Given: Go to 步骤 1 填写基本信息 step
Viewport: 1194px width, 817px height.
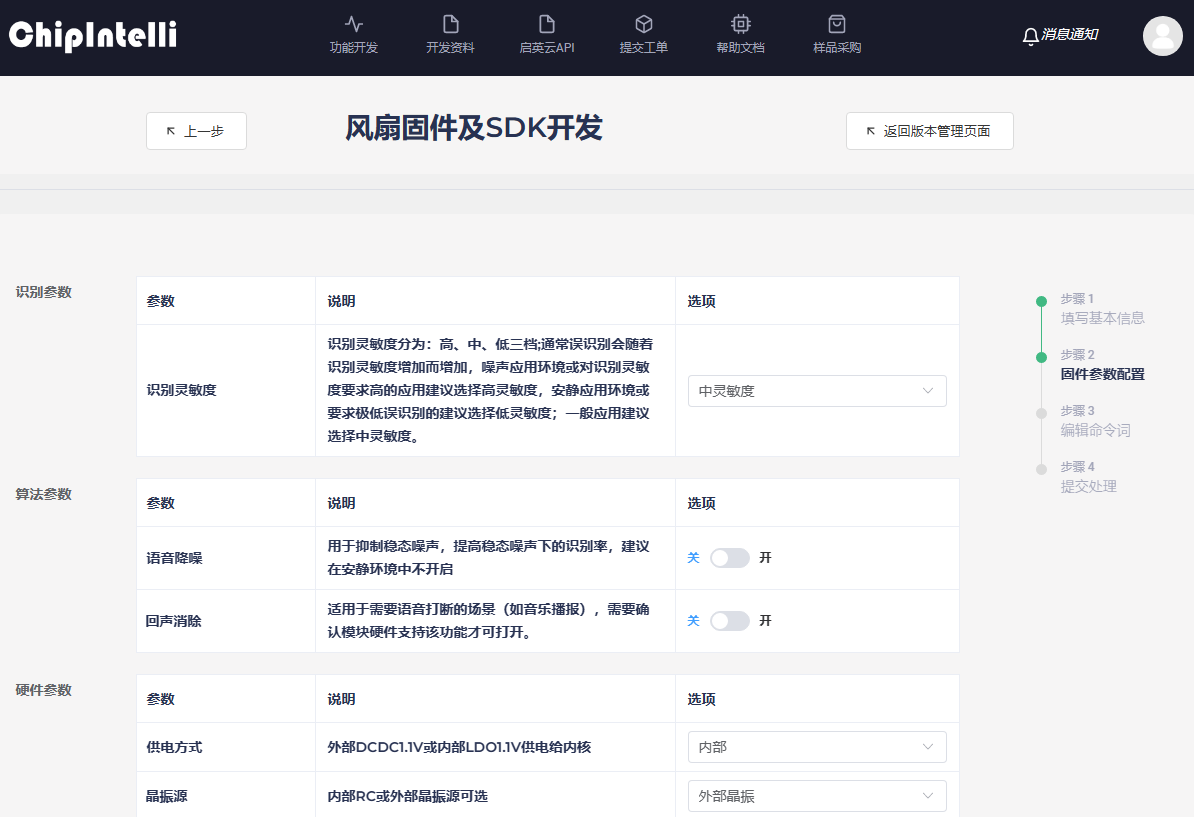Looking at the screenshot, I should click(x=1102, y=318).
